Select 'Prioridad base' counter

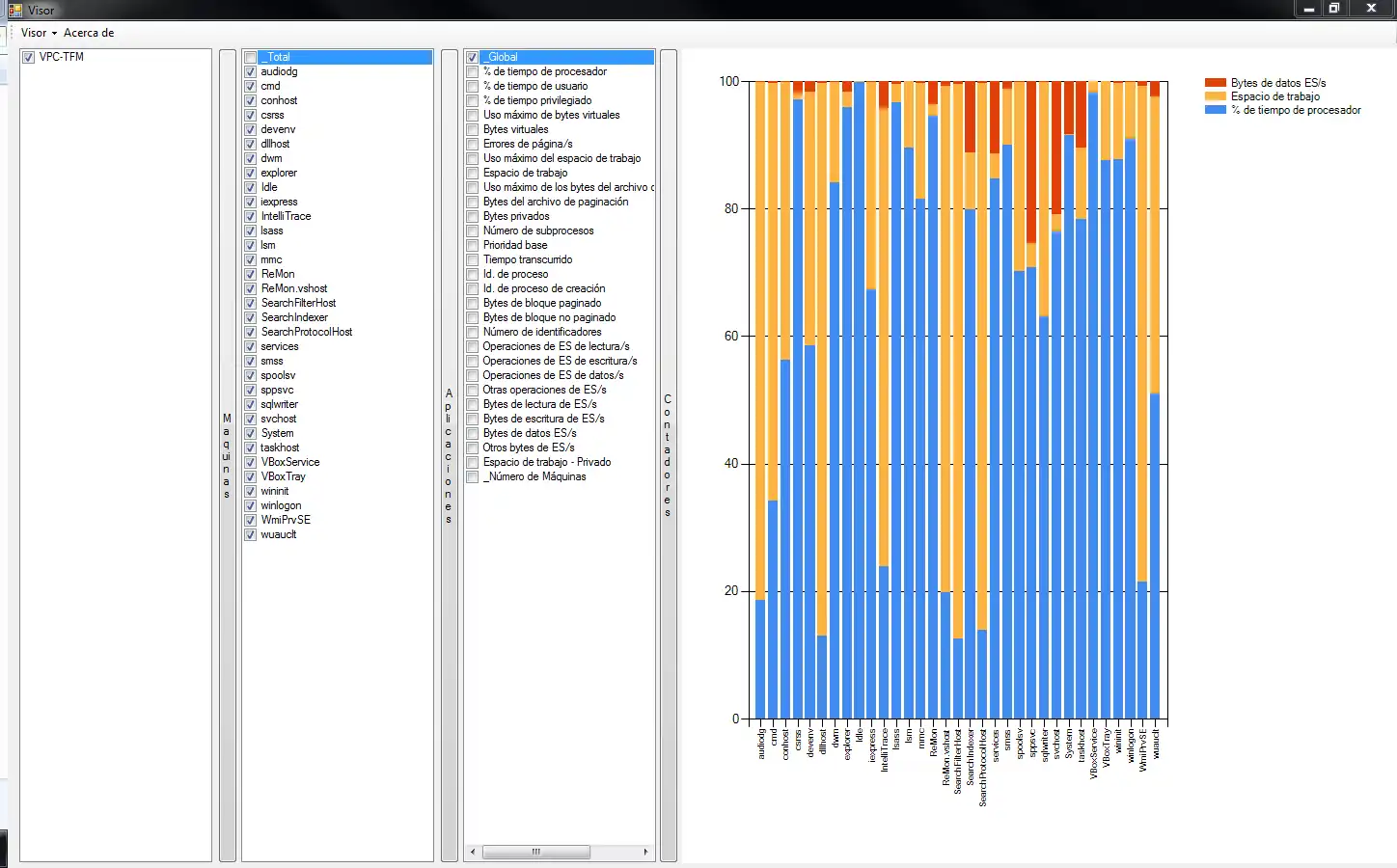515,245
